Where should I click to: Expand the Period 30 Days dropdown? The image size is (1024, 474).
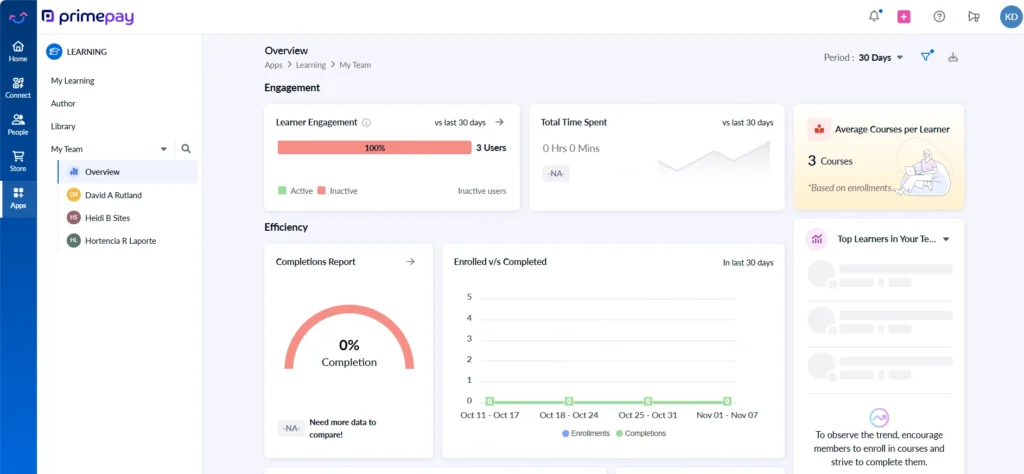point(866,58)
